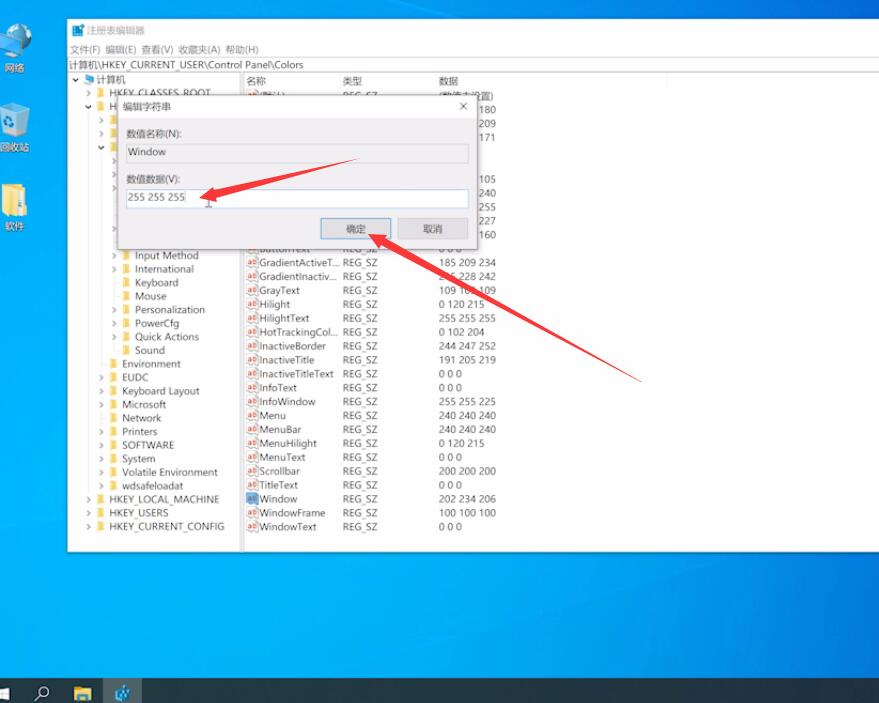Click the MenuText value string icon
Screen dimensions: 879x703
pyautogui.click(x=252, y=457)
